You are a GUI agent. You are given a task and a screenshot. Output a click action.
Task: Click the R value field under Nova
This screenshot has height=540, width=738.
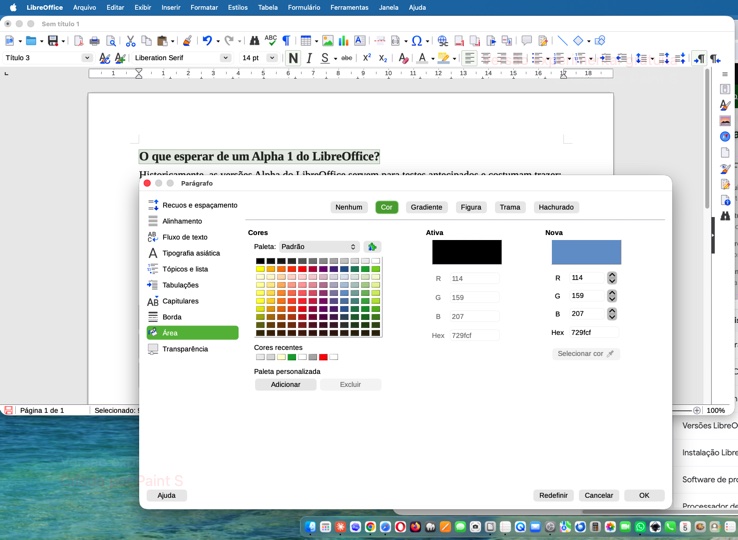586,278
